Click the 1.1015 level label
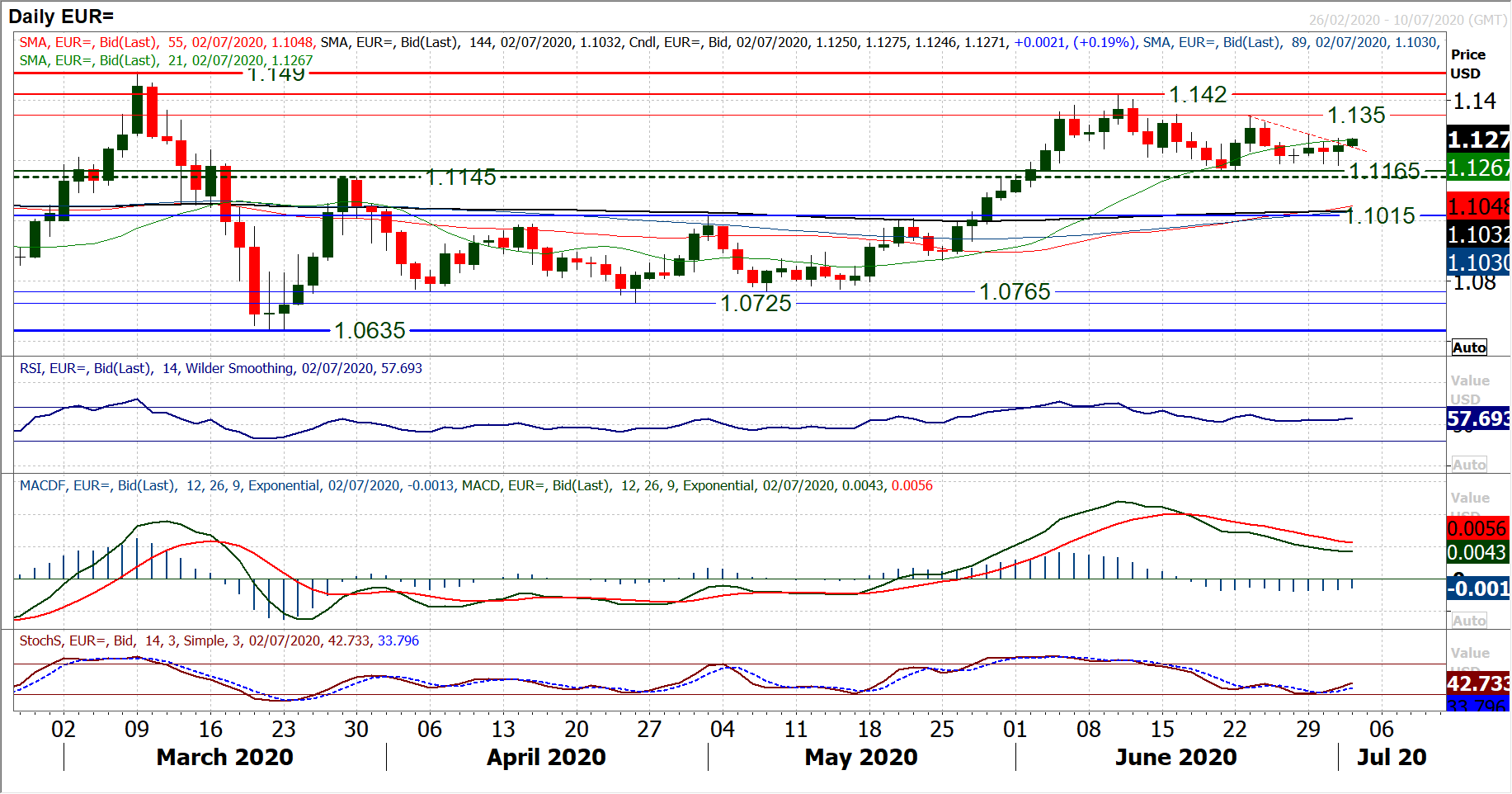The image size is (1512, 794). (x=1380, y=216)
